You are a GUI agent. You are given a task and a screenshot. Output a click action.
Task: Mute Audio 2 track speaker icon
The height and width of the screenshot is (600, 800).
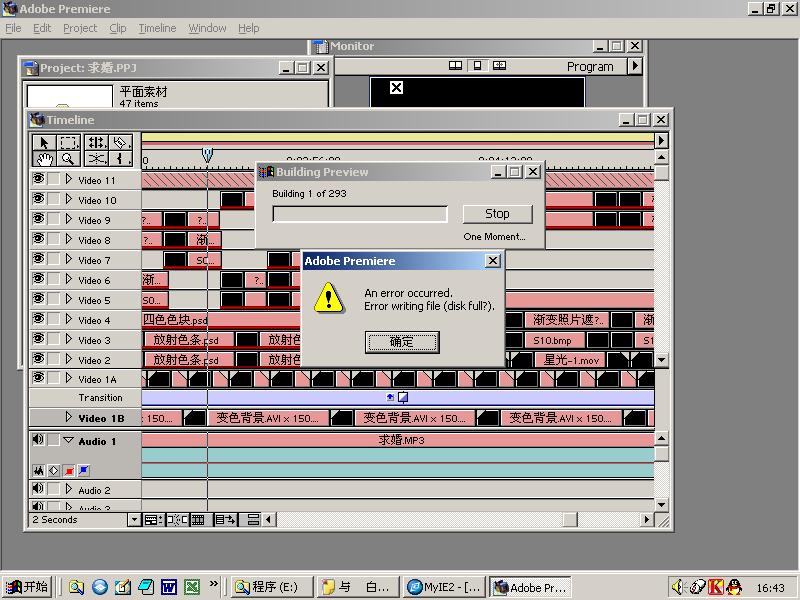(38, 489)
